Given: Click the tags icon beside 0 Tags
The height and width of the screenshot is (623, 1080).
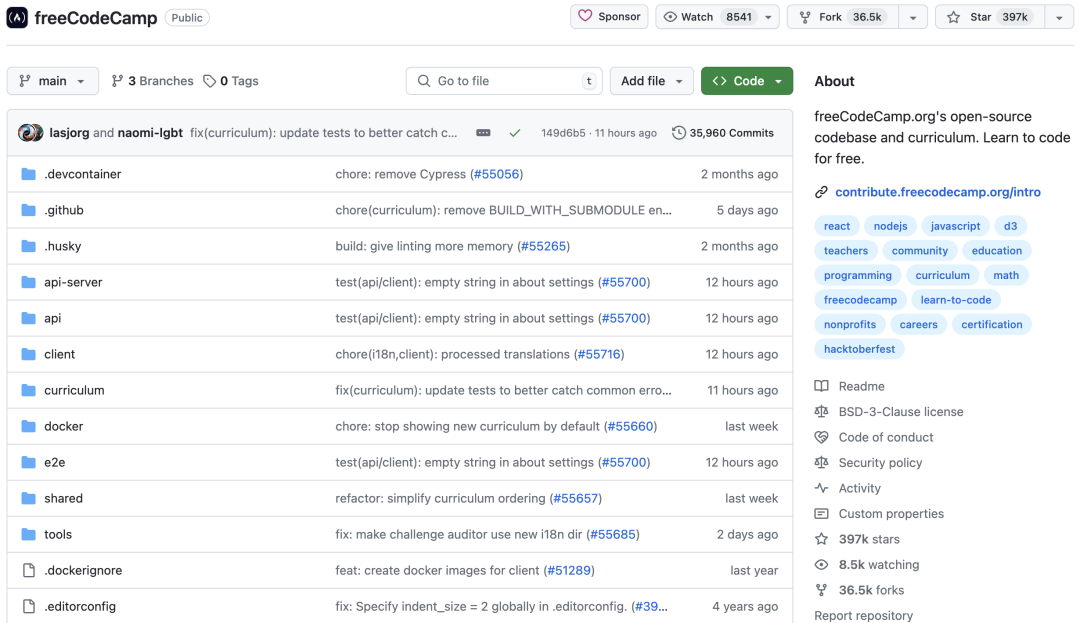Looking at the screenshot, I should 208,80.
